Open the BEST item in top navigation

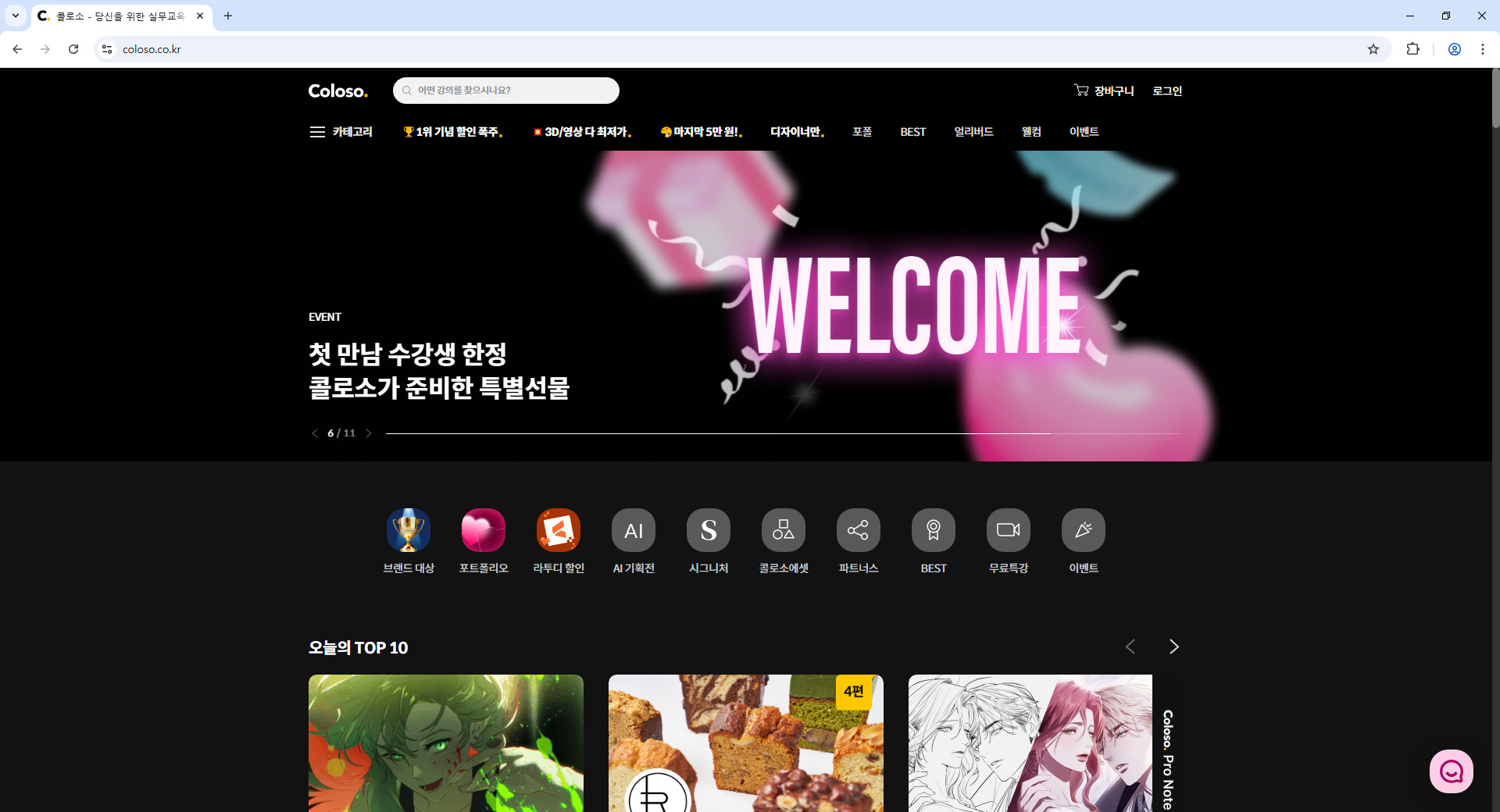tap(912, 132)
